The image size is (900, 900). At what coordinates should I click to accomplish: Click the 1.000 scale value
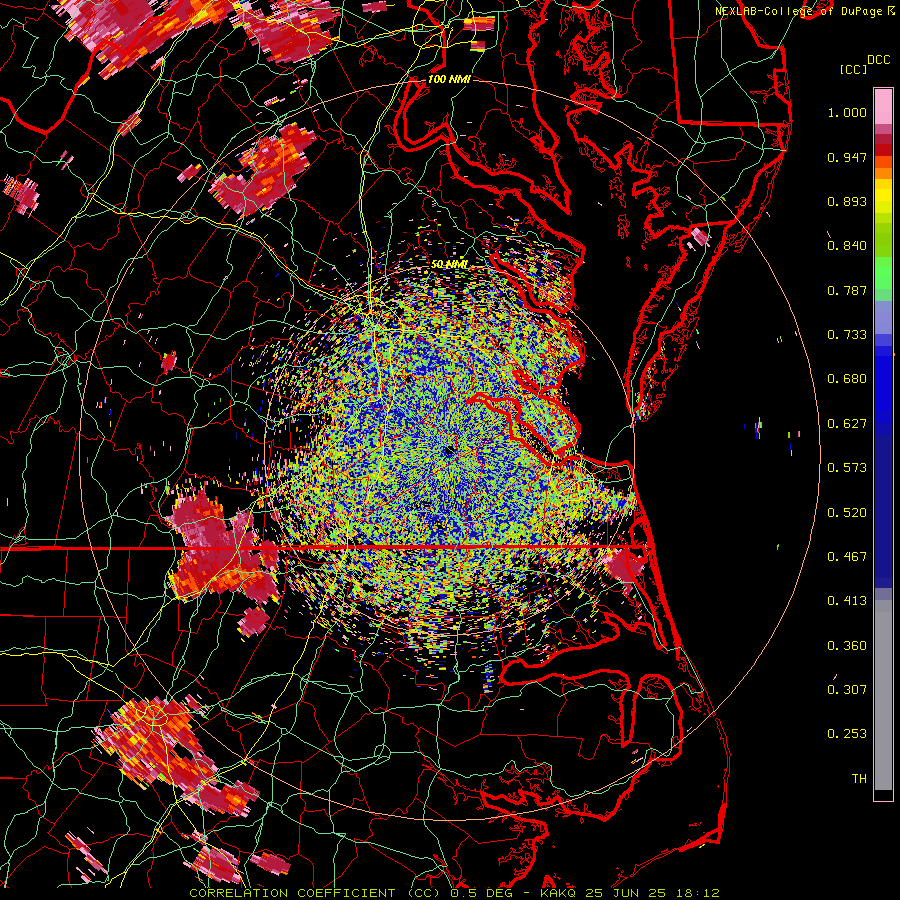847,112
